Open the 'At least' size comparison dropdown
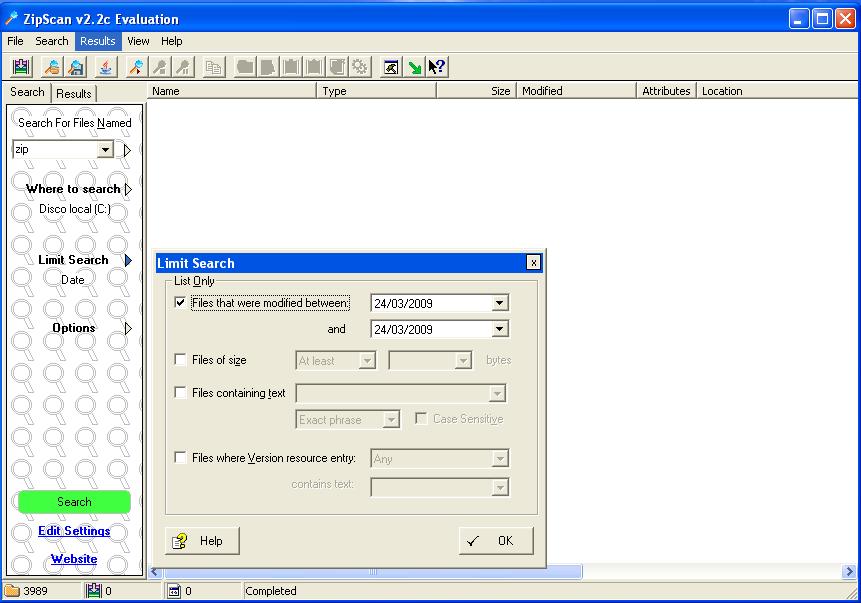 pos(367,360)
